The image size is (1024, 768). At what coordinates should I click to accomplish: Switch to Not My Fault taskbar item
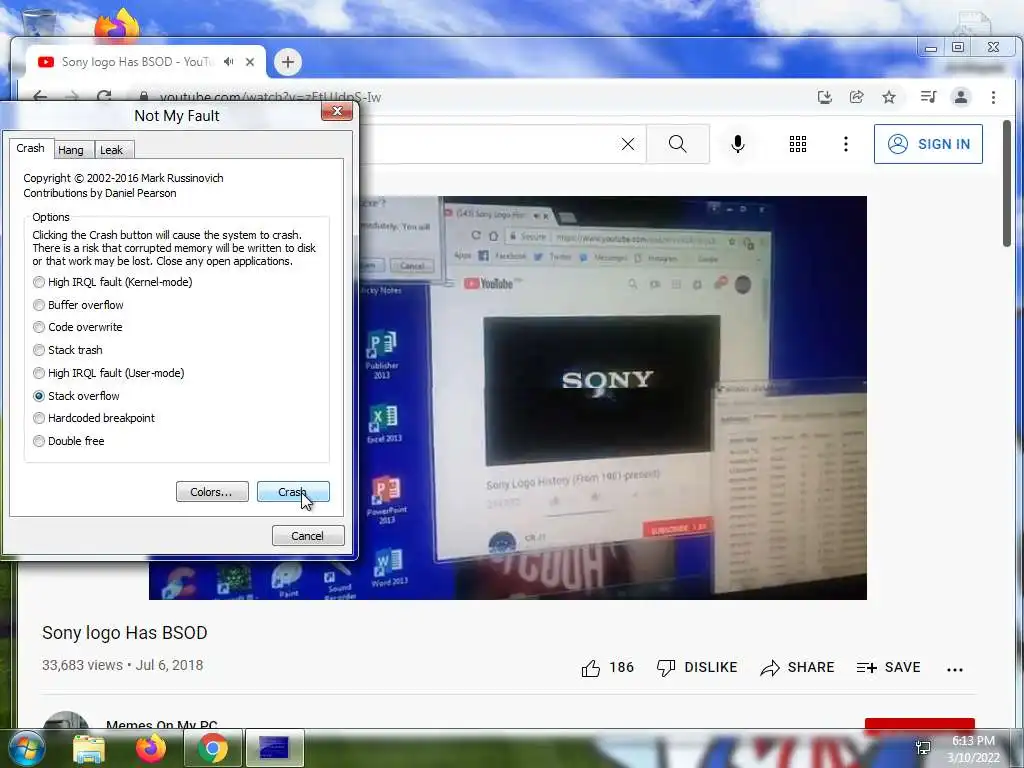tap(274, 748)
